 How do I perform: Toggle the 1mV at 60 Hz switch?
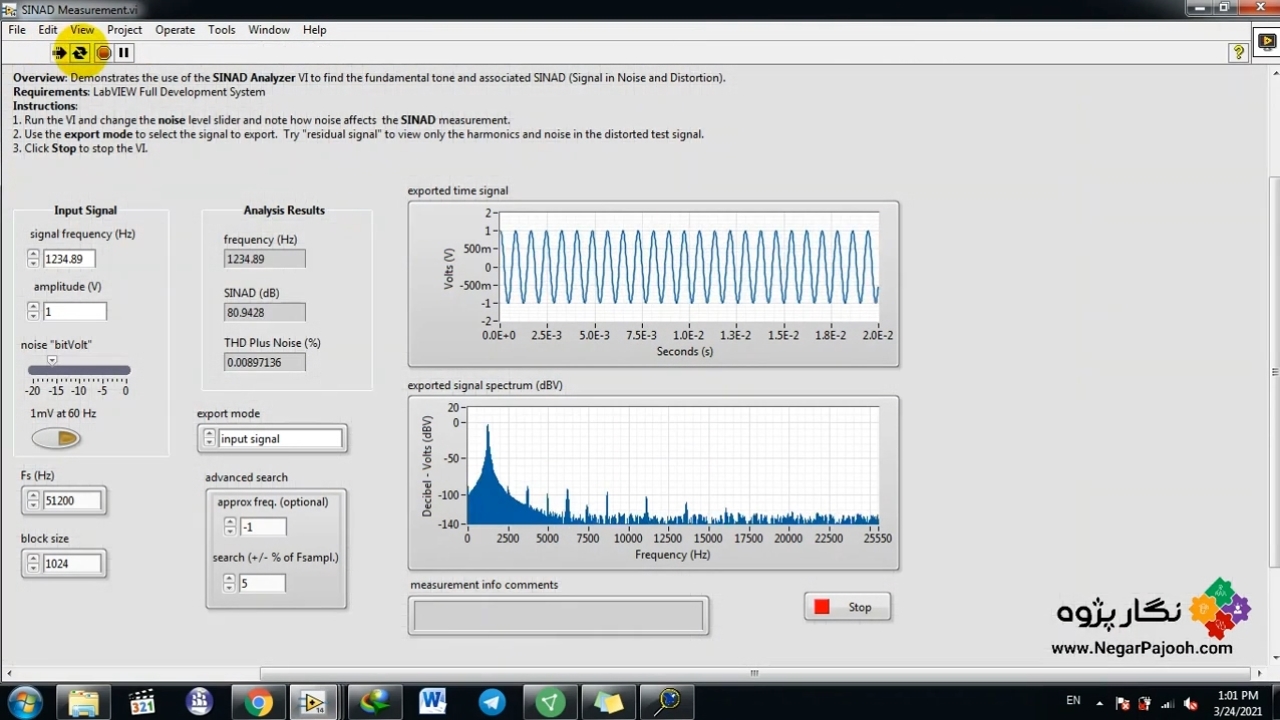coord(56,438)
